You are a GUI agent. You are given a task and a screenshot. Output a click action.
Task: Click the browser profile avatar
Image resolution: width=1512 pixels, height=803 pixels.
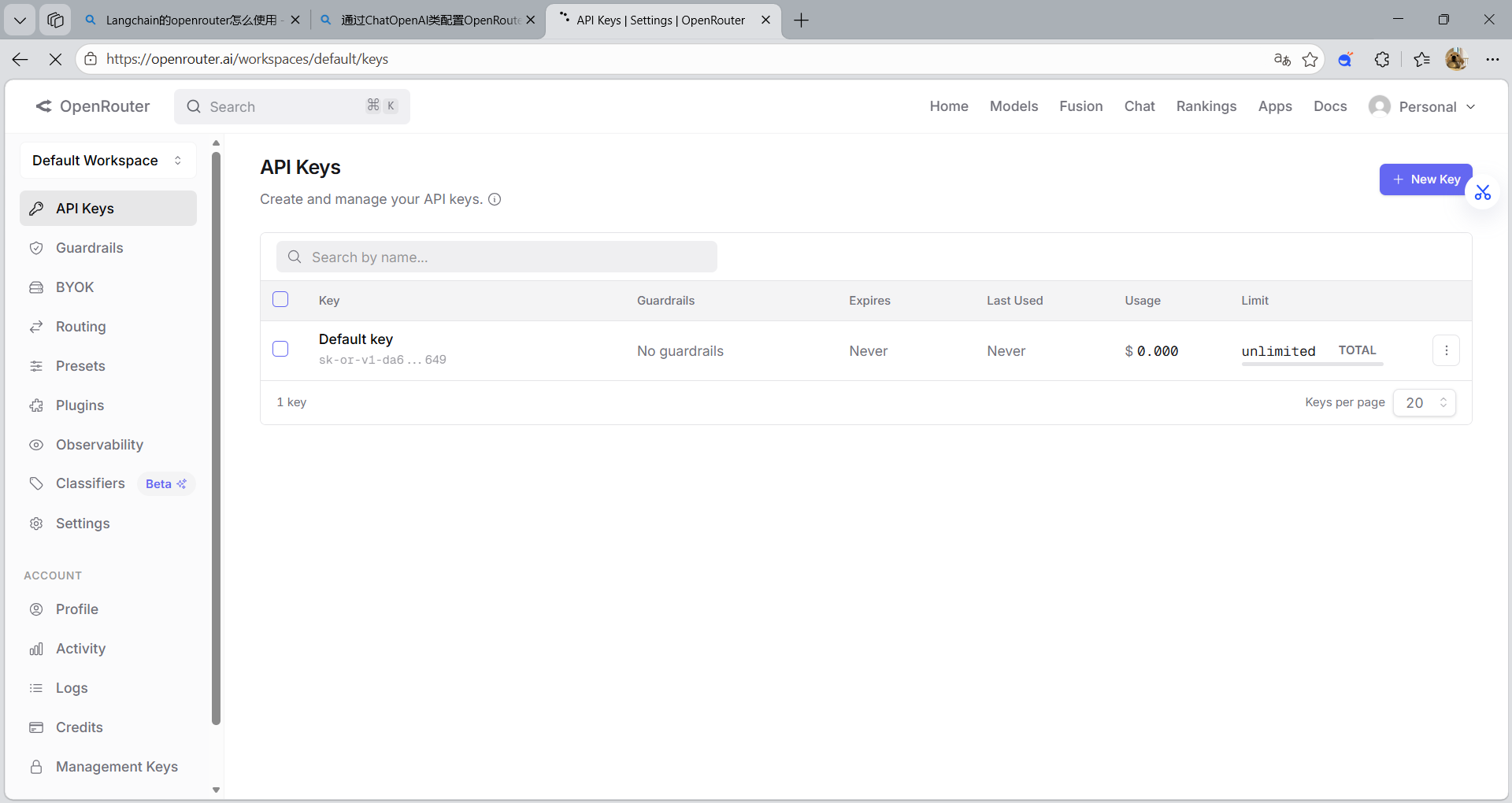(x=1456, y=59)
